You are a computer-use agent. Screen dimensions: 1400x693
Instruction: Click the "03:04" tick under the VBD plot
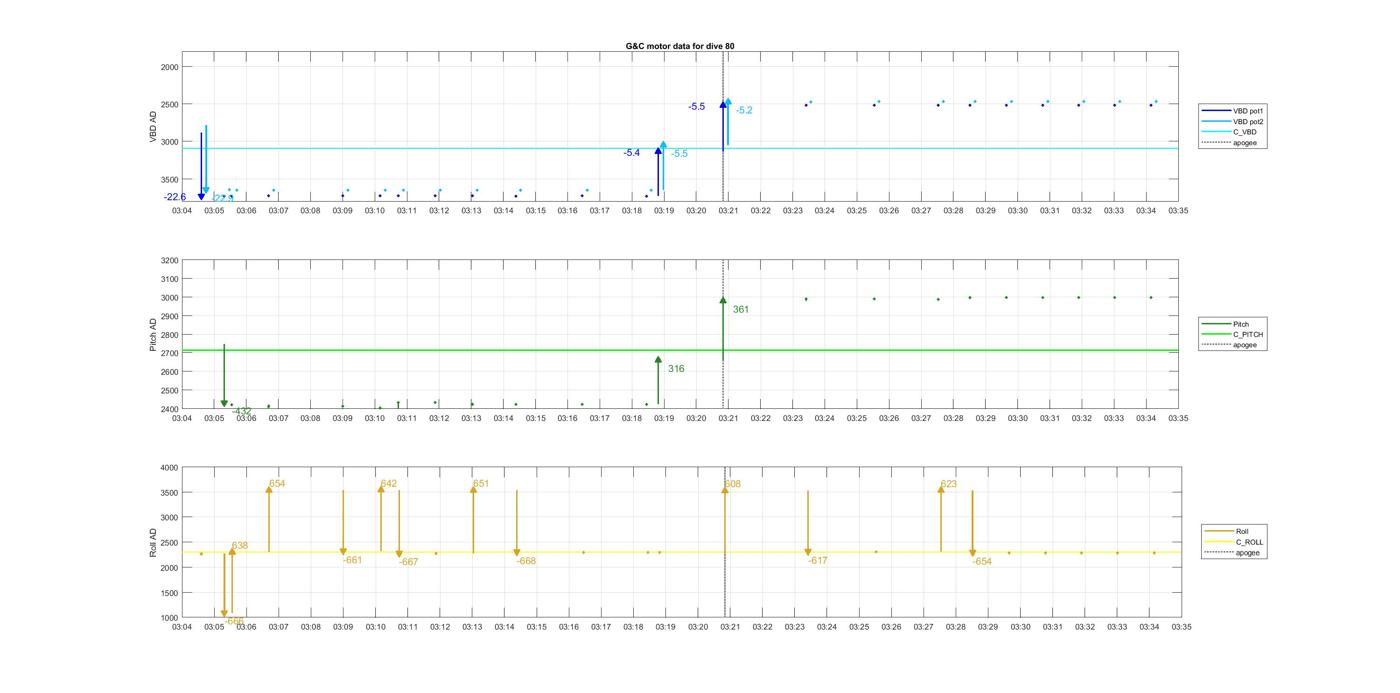pos(182,211)
